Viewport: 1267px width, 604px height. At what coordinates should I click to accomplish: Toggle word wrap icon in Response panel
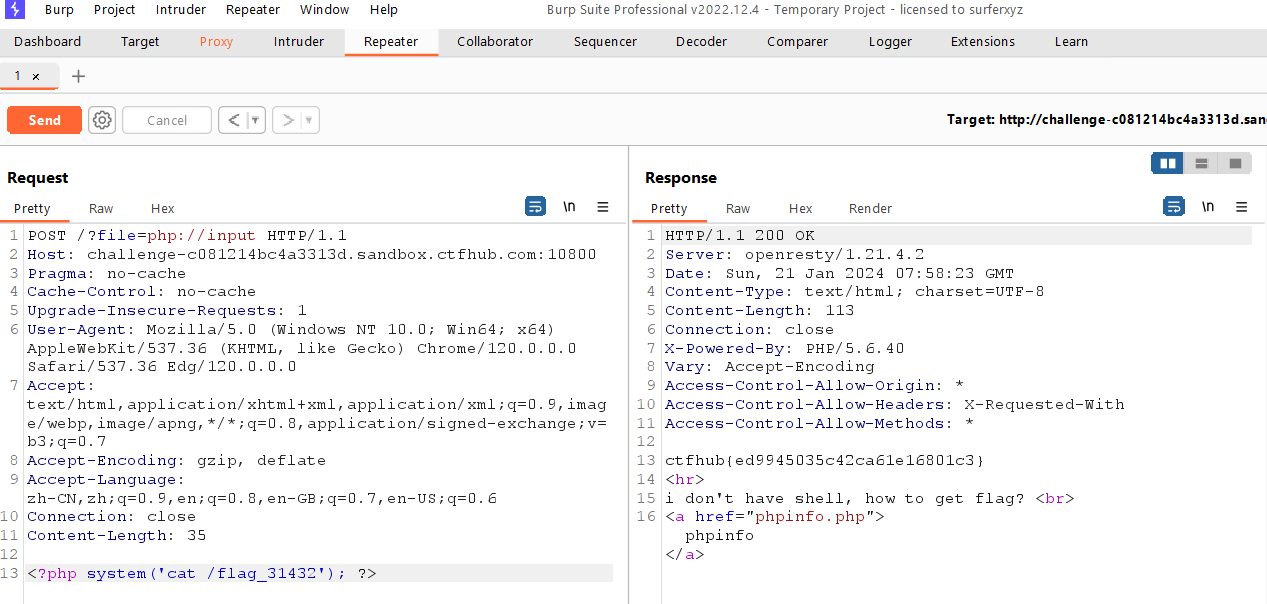1174,207
